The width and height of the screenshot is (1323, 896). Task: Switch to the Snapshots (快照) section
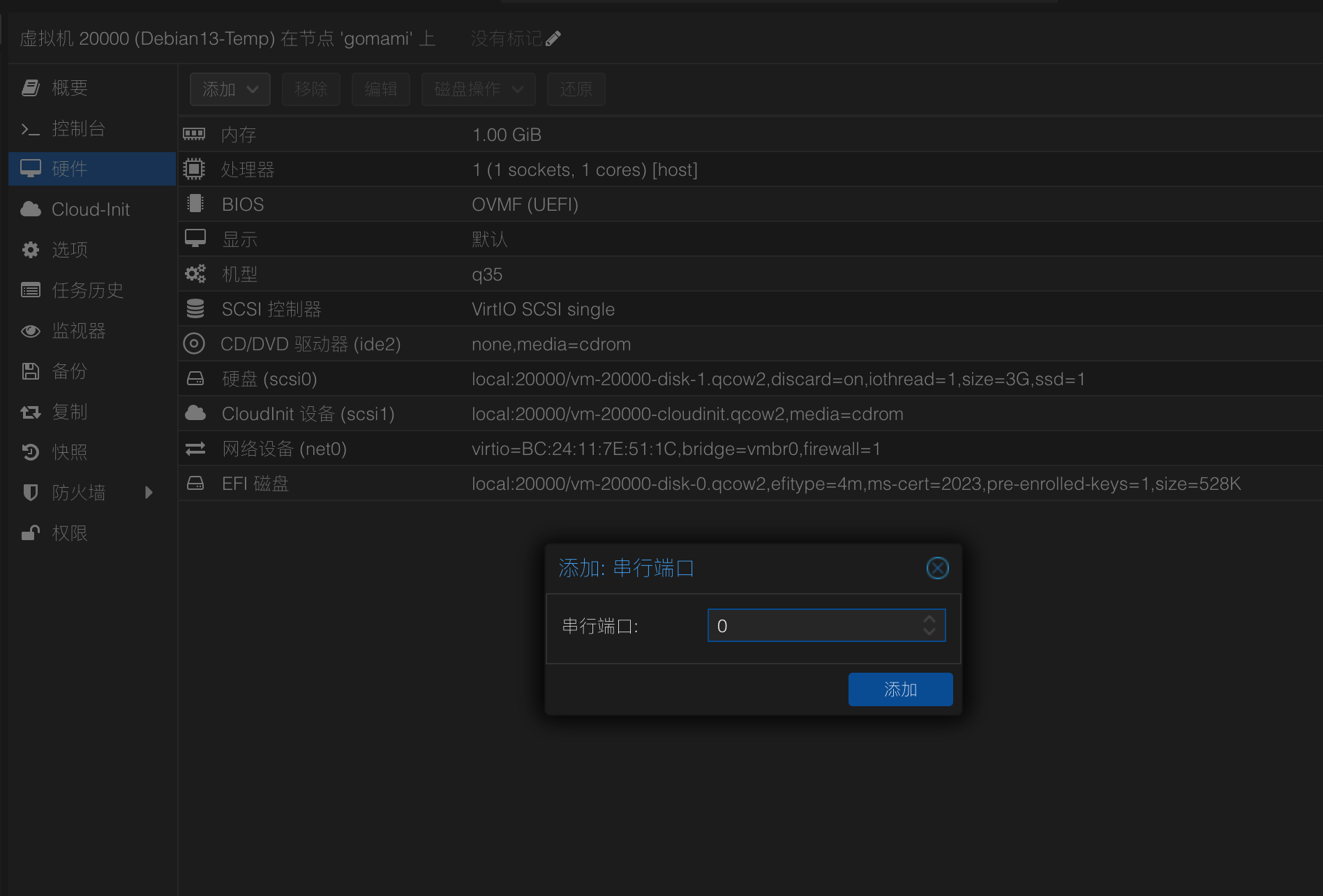pos(70,452)
